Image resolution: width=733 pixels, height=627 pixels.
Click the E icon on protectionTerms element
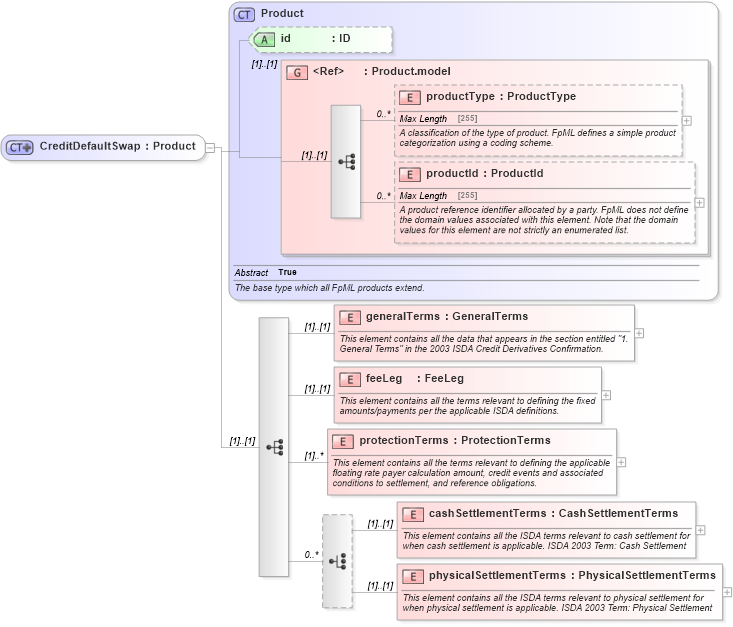(x=343, y=441)
